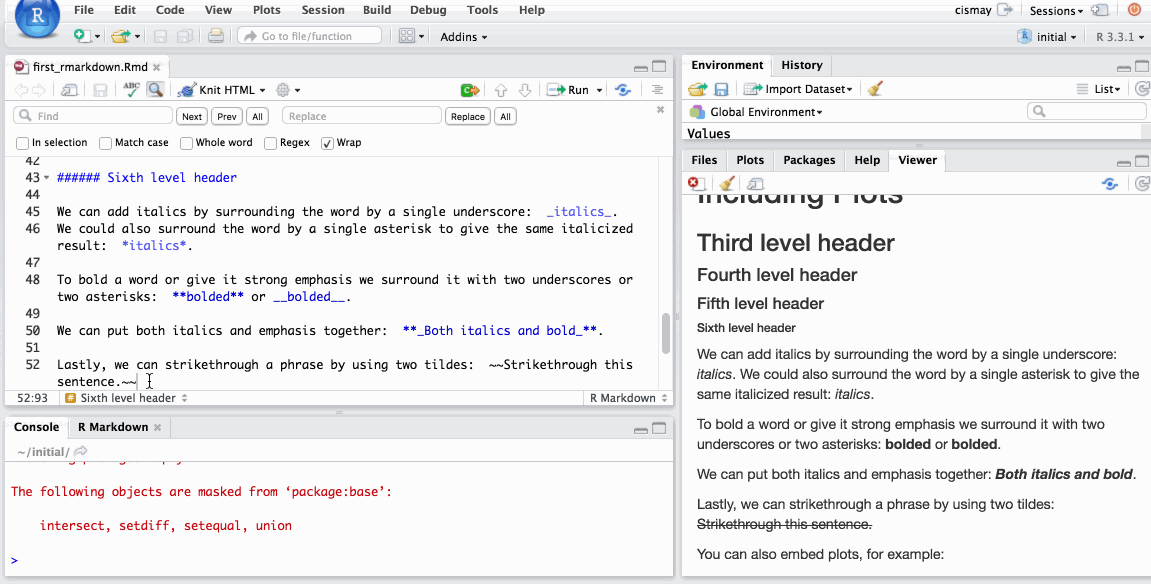Go to the previous section with up arrow
Viewport: 1151px width, 584px height.
[x=501, y=90]
